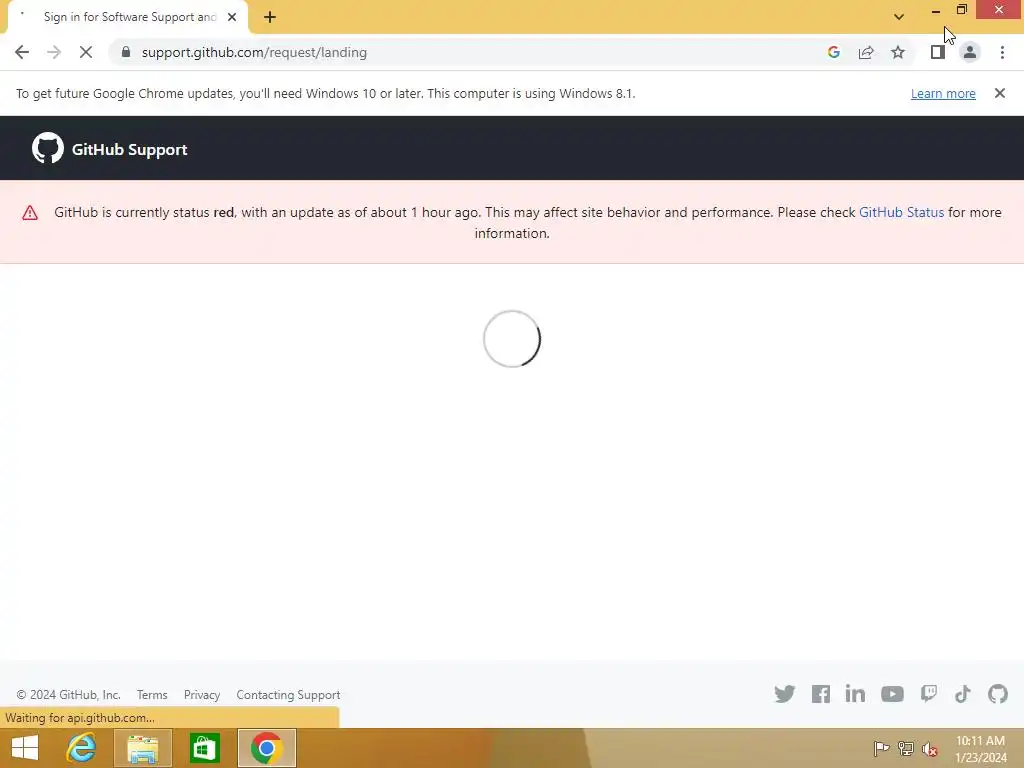The width and height of the screenshot is (1024, 768).
Task: Open a new tab with the plus button
Action: (270, 17)
